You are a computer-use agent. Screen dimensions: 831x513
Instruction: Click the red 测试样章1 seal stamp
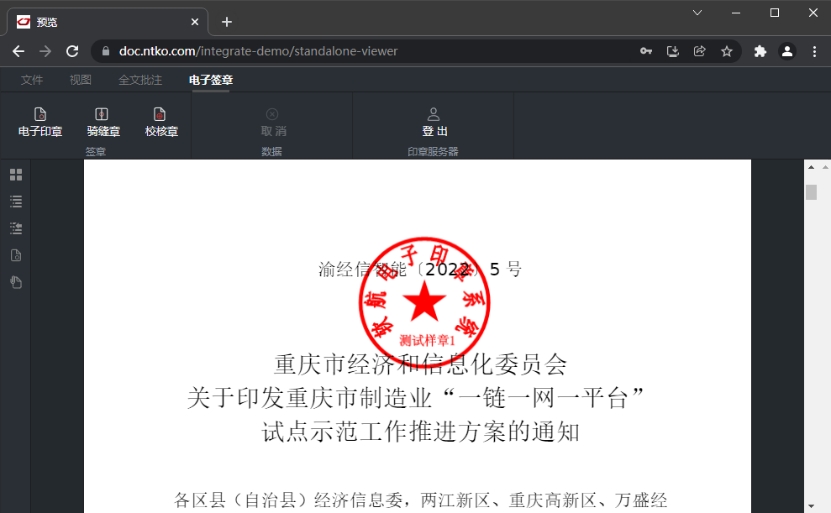(x=424, y=303)
